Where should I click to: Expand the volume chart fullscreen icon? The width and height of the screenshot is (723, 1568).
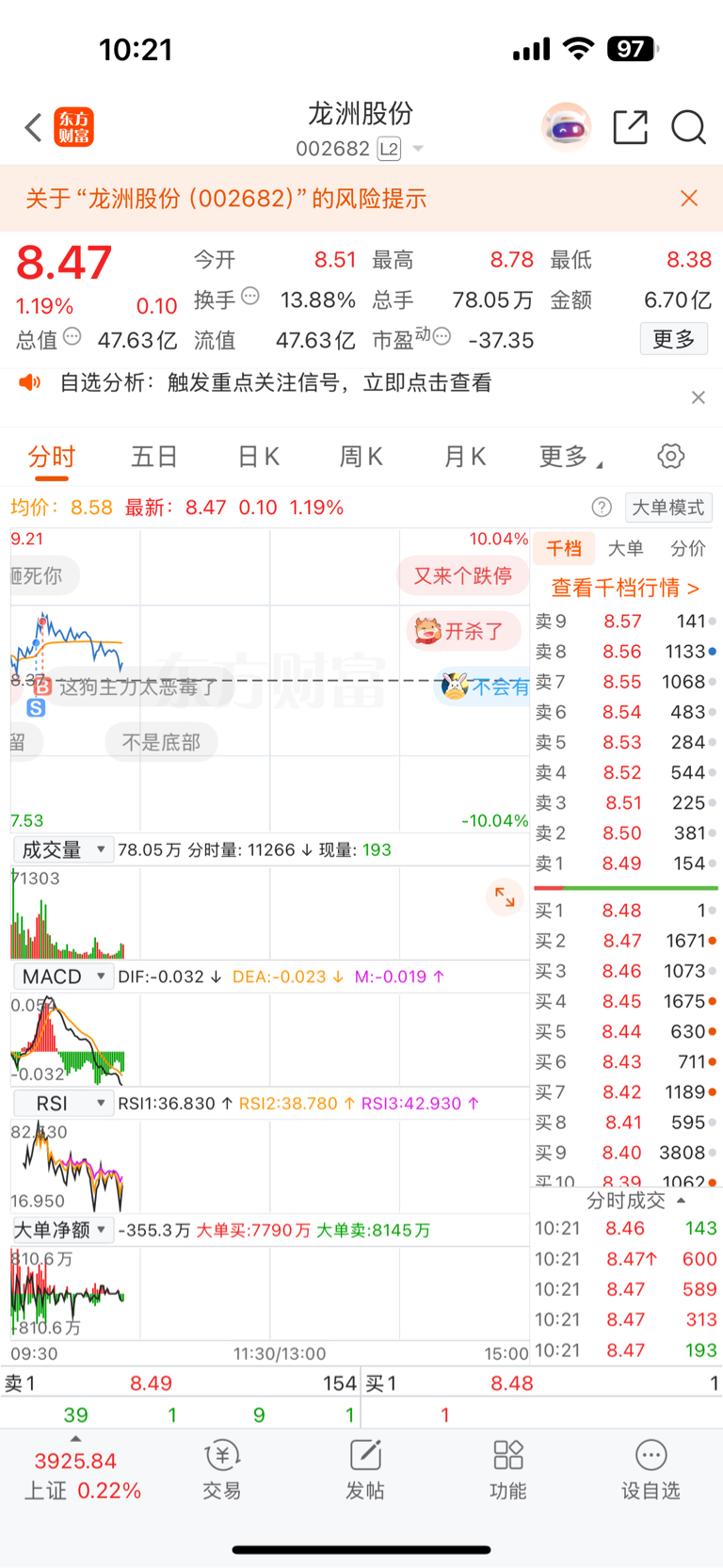pos(505,897)
